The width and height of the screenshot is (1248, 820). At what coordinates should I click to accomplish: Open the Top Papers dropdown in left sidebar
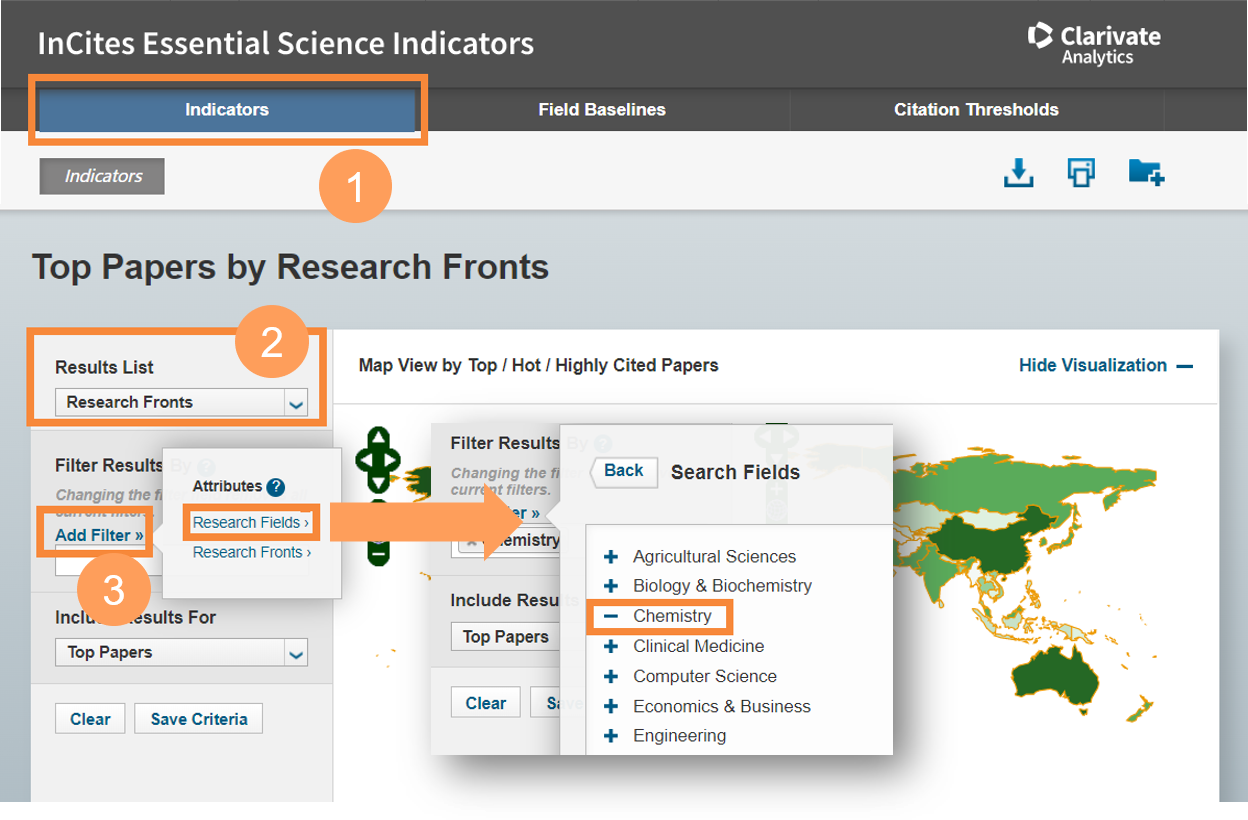[x=181, y=653]
